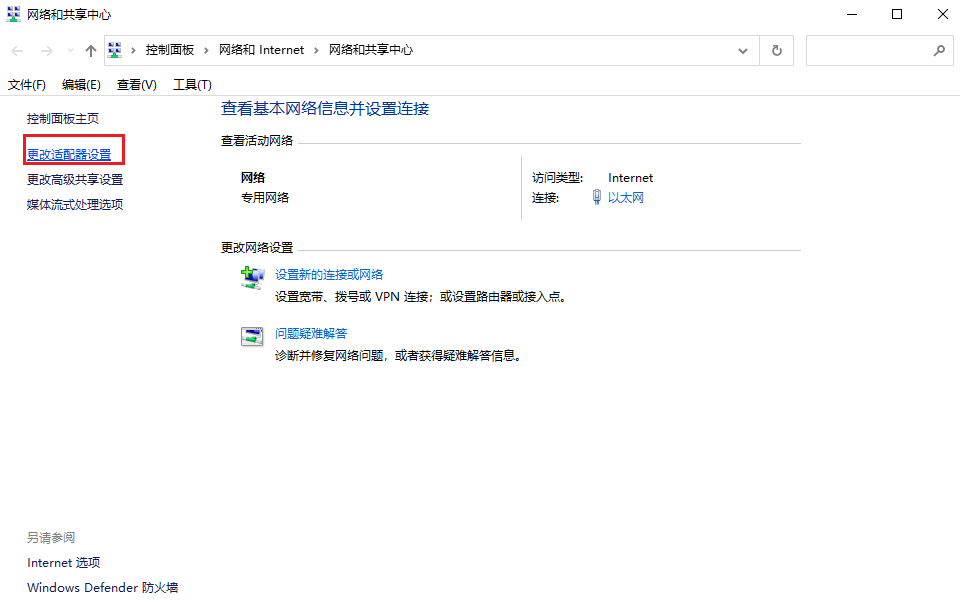Expand the 控制面板 breadcrumb menu
Viewport: 960px width, 607px height.
click(x=206, y=49)
